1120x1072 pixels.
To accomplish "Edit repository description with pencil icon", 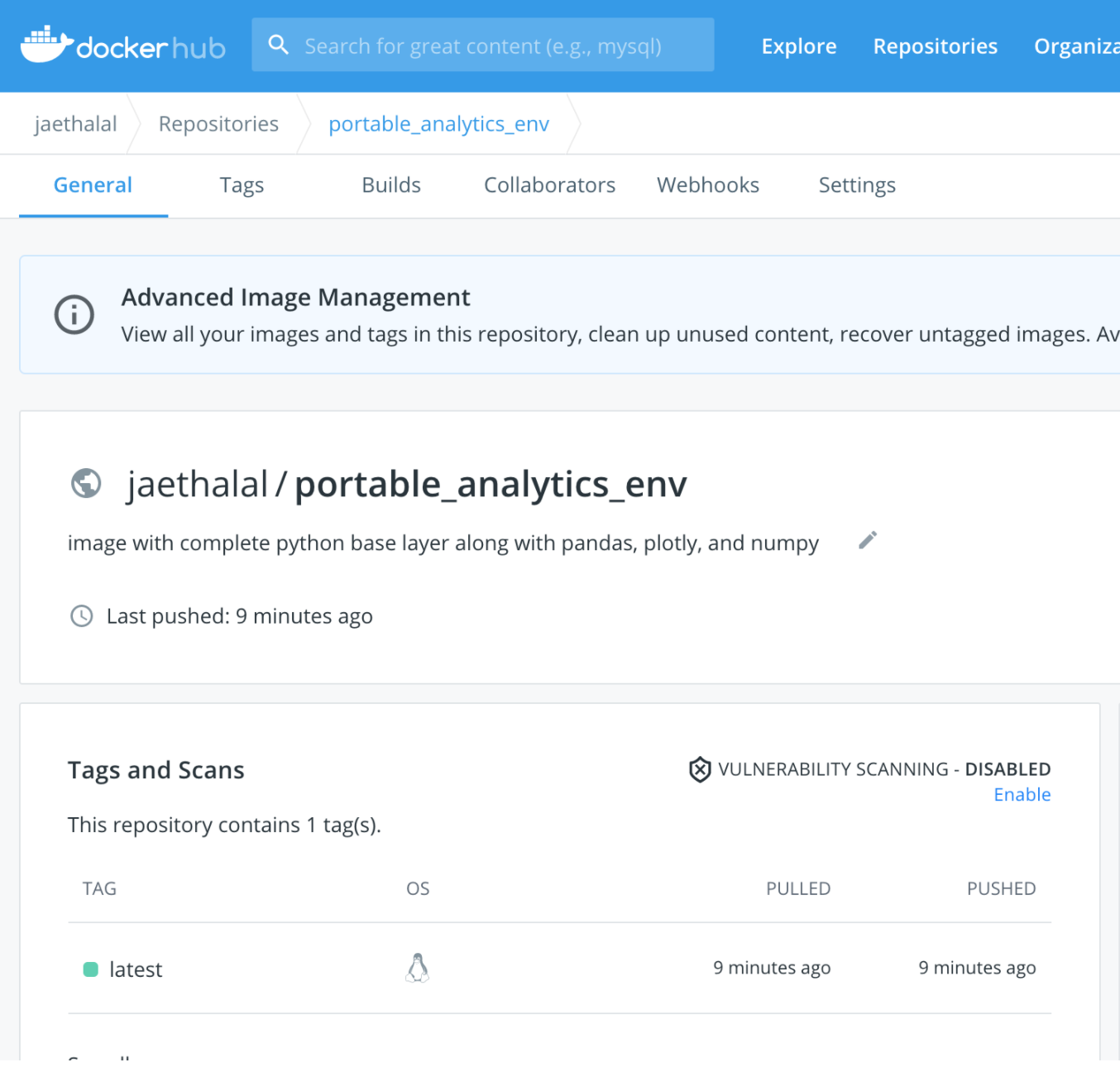I will (868, 540).
